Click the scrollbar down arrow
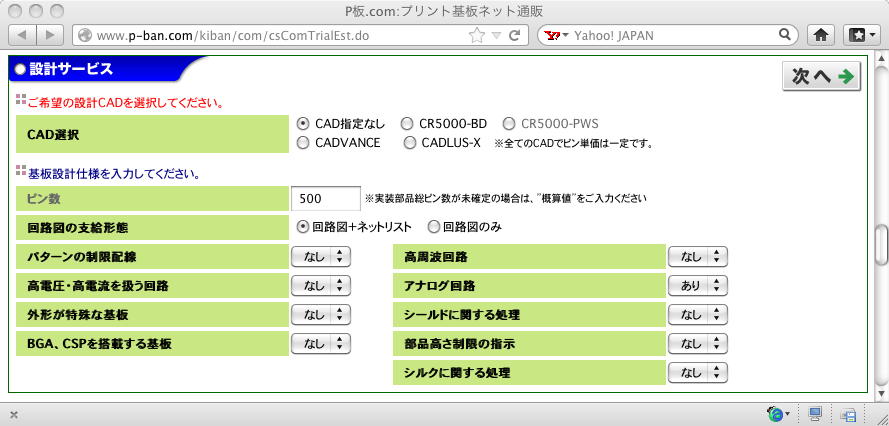 882,394
